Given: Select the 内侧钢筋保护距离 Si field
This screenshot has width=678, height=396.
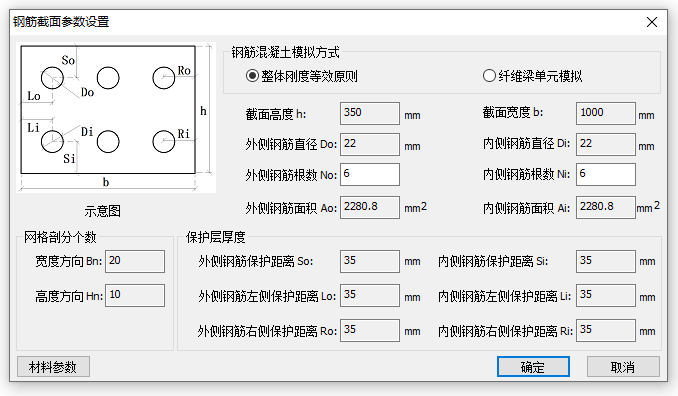Looking at the screenshot, I should (605, 261).
